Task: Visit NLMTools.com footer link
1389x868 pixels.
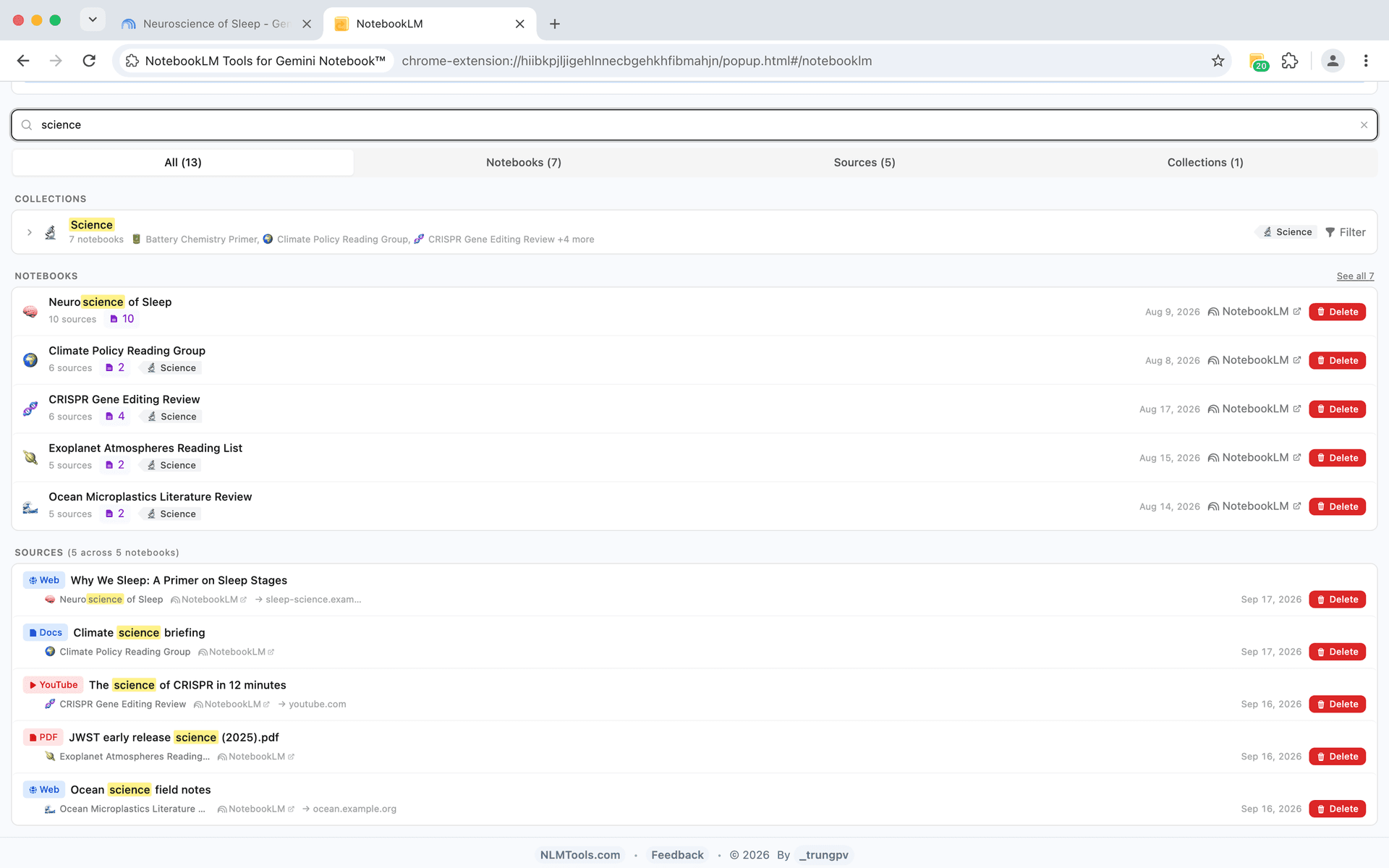Action: 580,855
